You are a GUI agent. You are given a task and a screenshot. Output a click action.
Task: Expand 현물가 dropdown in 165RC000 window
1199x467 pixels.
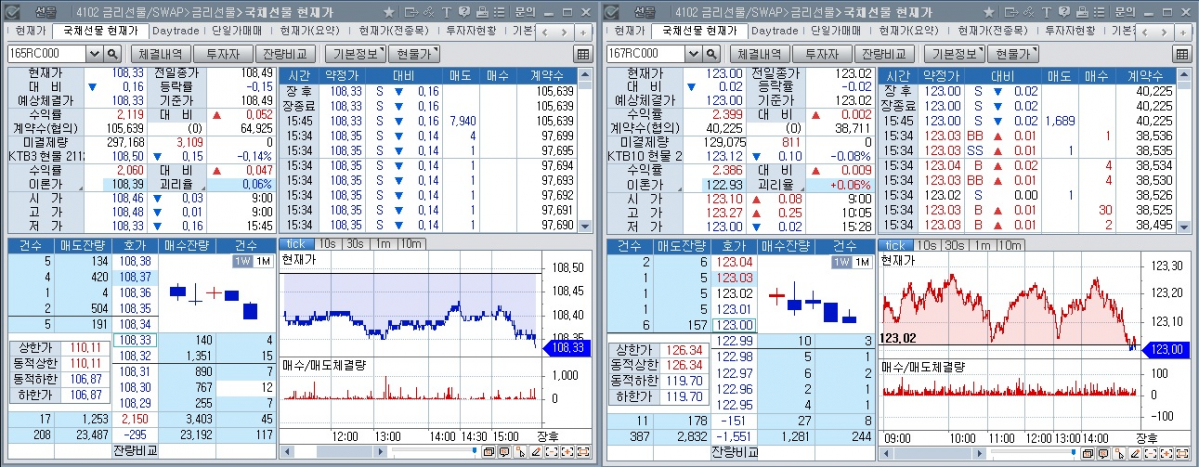[414, 54]
